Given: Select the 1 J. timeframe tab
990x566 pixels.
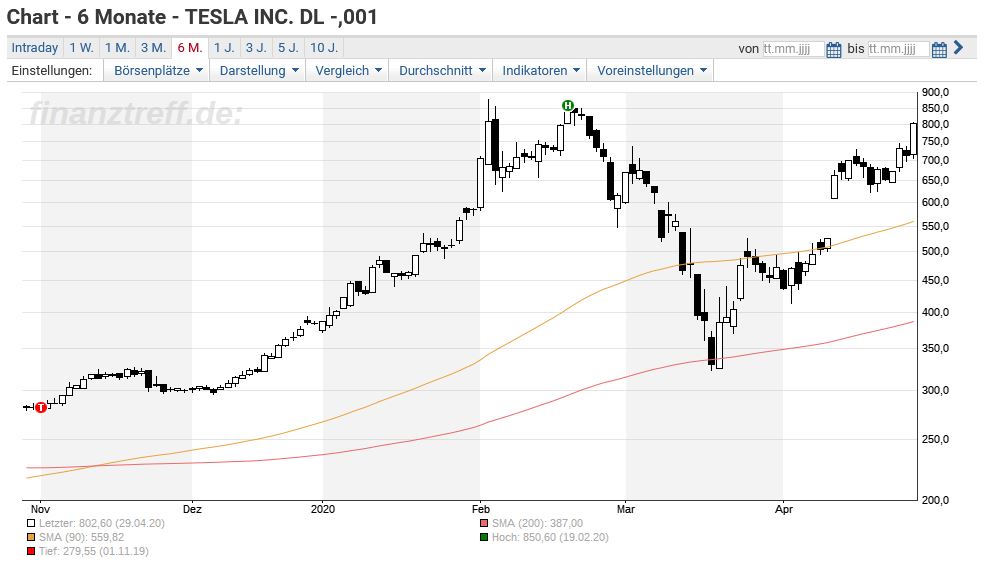Looking at the screenshot, I should click(224, 48).
